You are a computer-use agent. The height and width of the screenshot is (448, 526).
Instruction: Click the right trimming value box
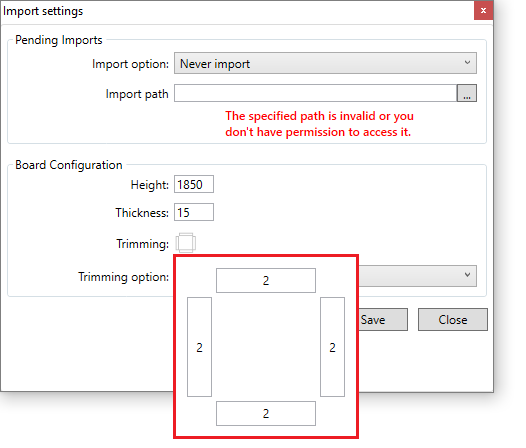point(332,347)
